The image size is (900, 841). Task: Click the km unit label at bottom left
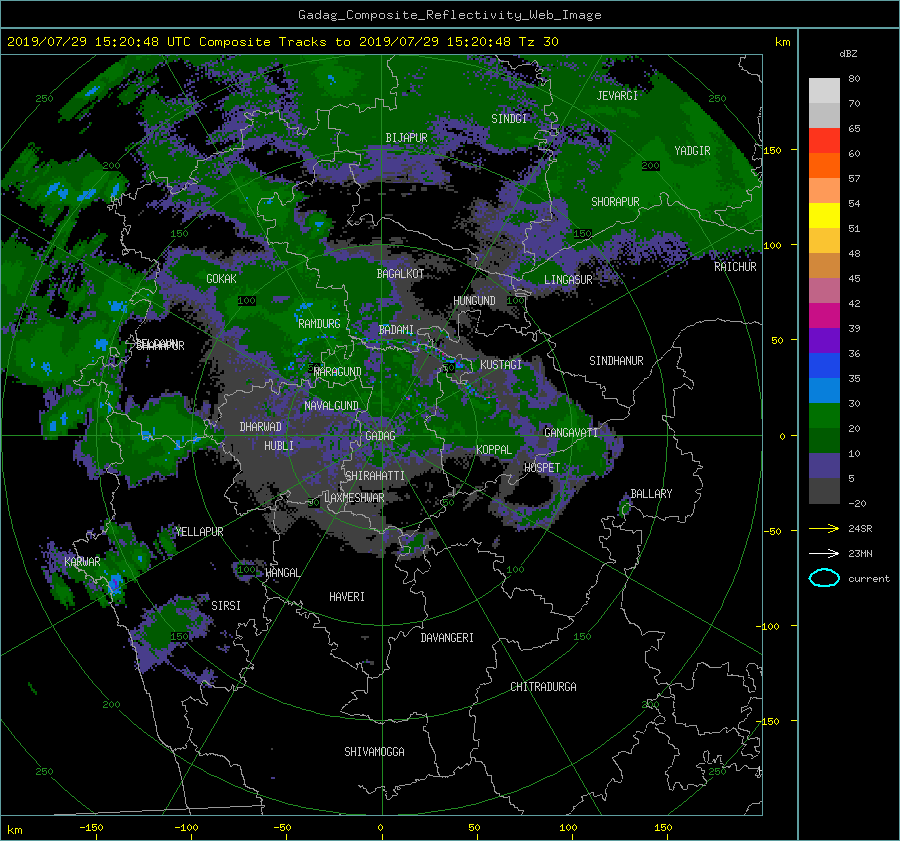pos(14,830)
